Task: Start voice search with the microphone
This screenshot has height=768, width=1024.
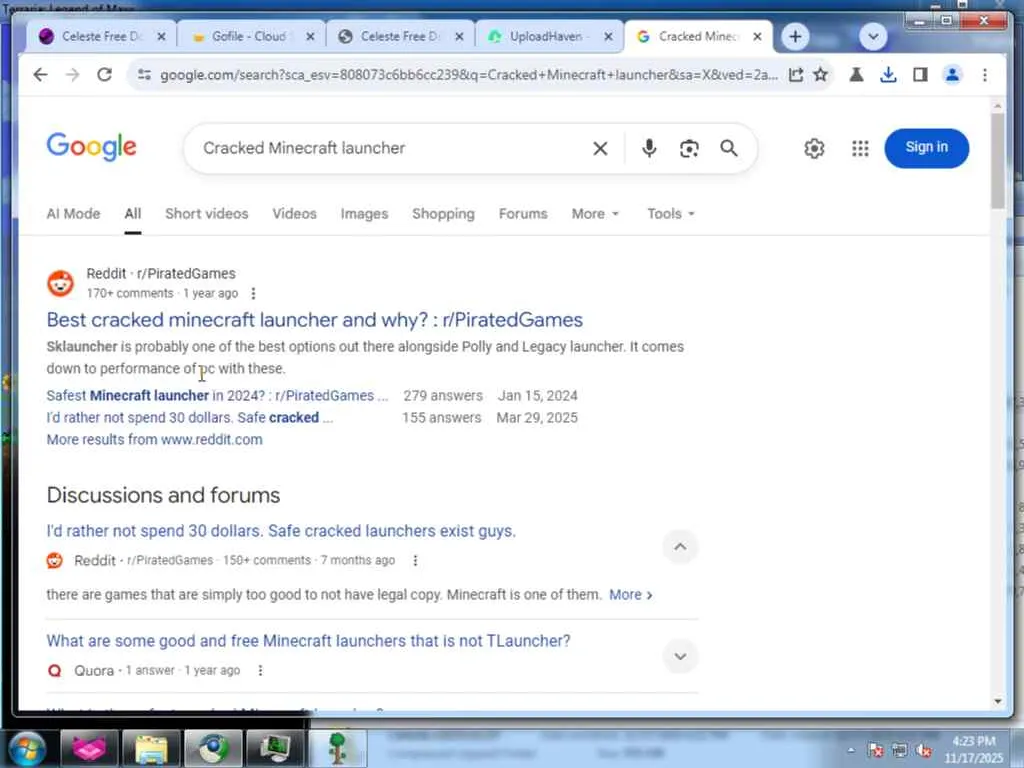Action: [649, 148]
